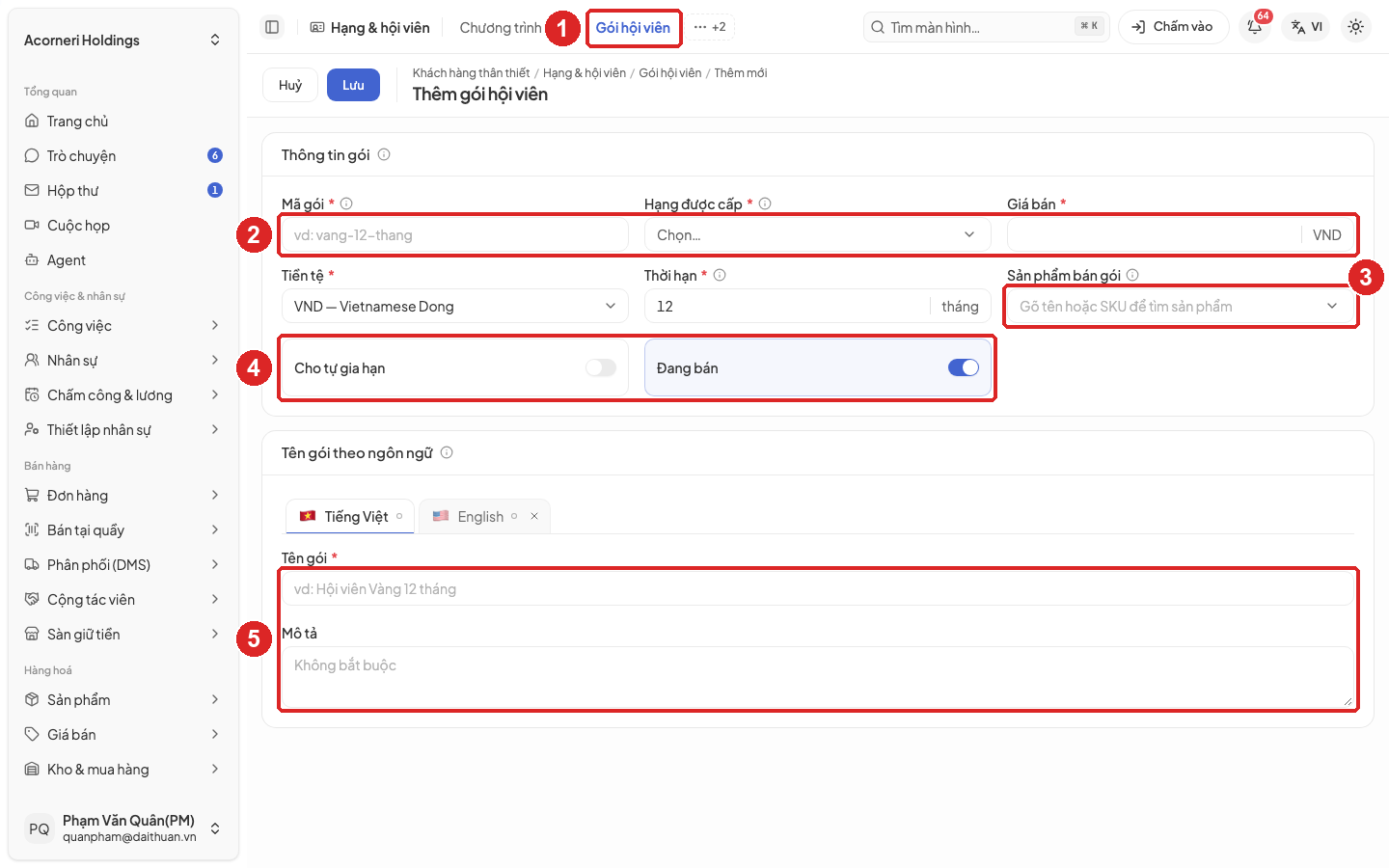Open Hạng & hội viên breadcrumb link
Screen dimensions: 1389x868
click(585, 73)
